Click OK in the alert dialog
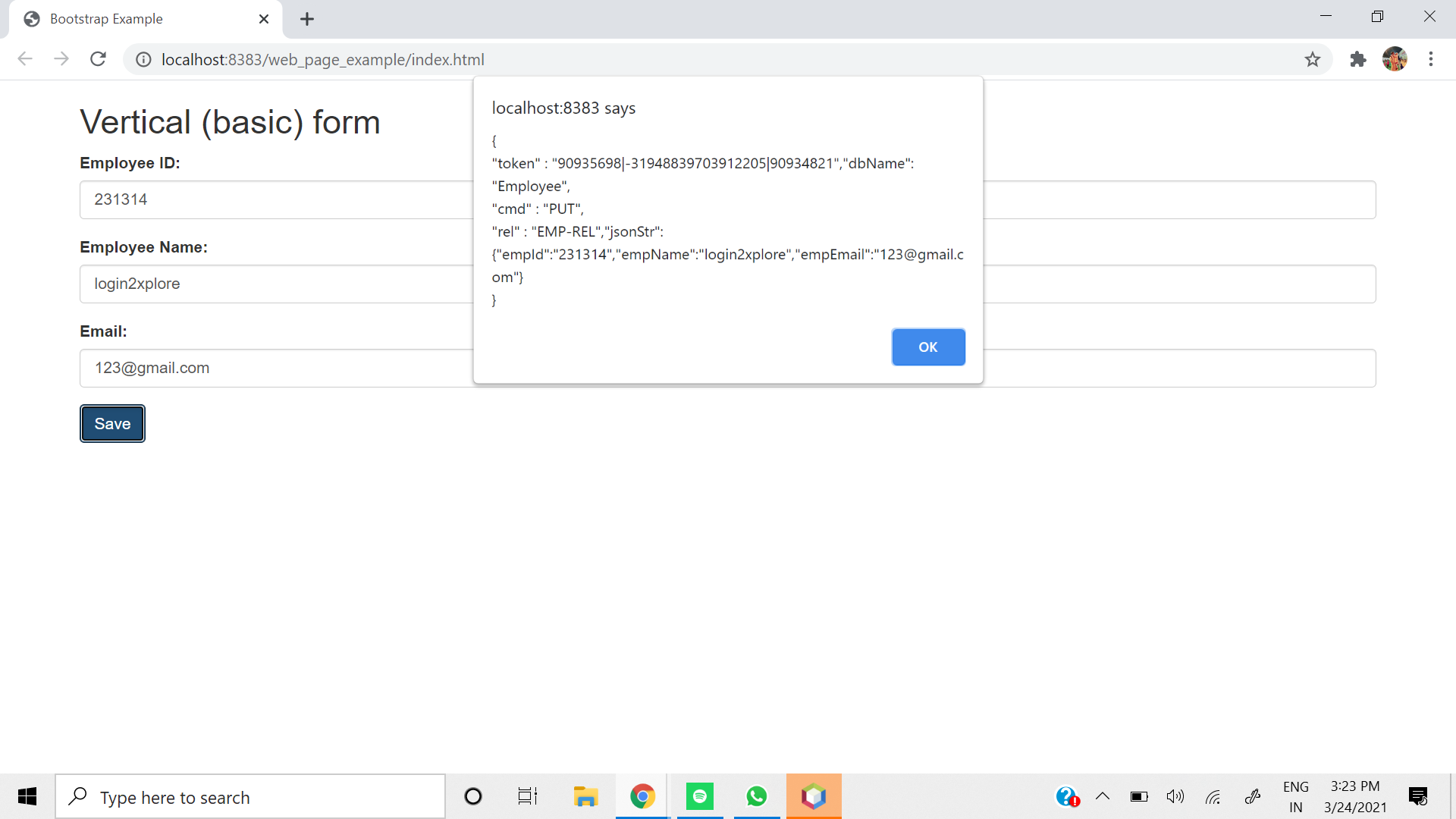Viewport: 1456px width, 819px height. coord(928,347)
